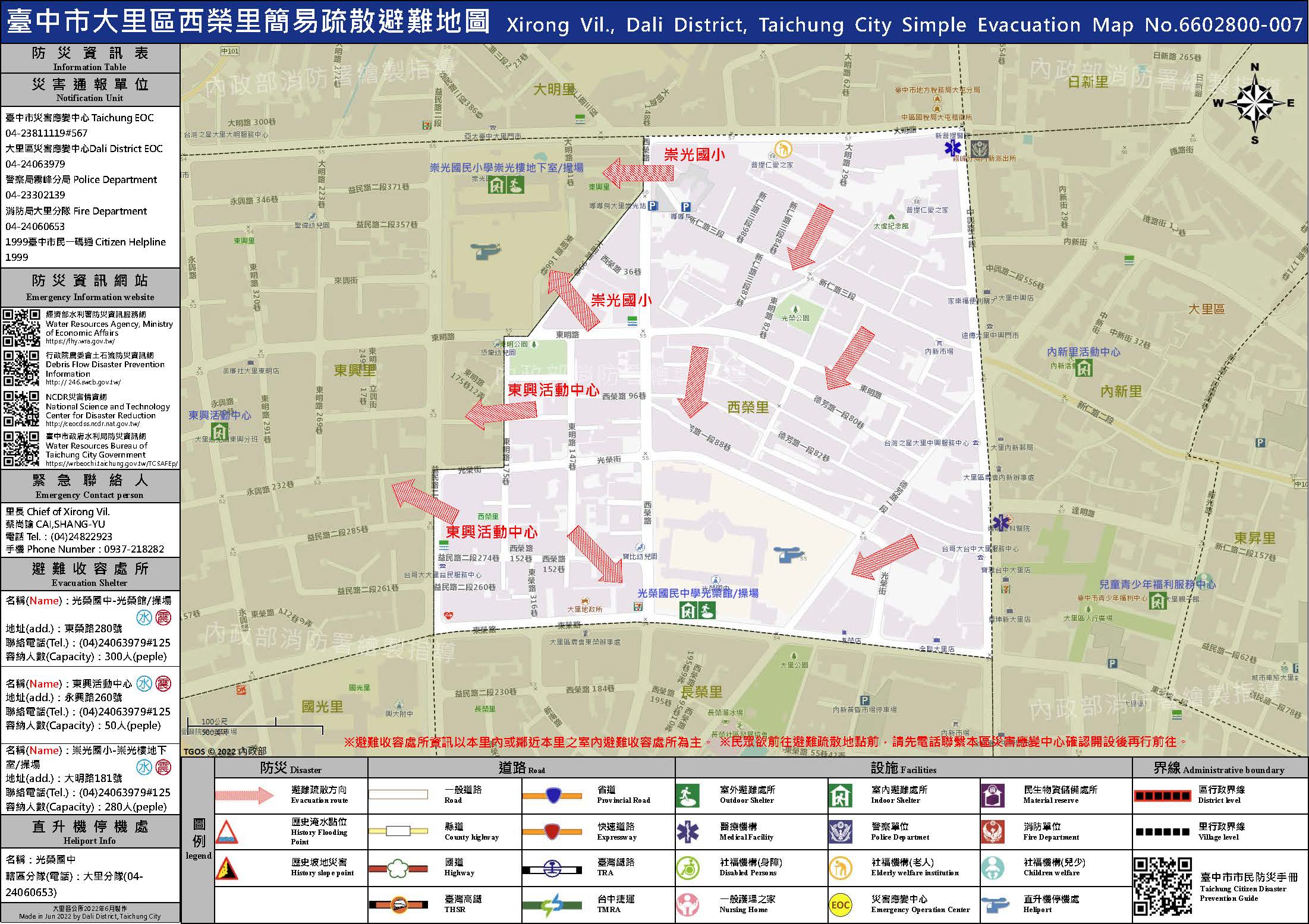Click the compass rose on the map
The height and width of the screenshot is (924, 1309).
[1255, 103]
